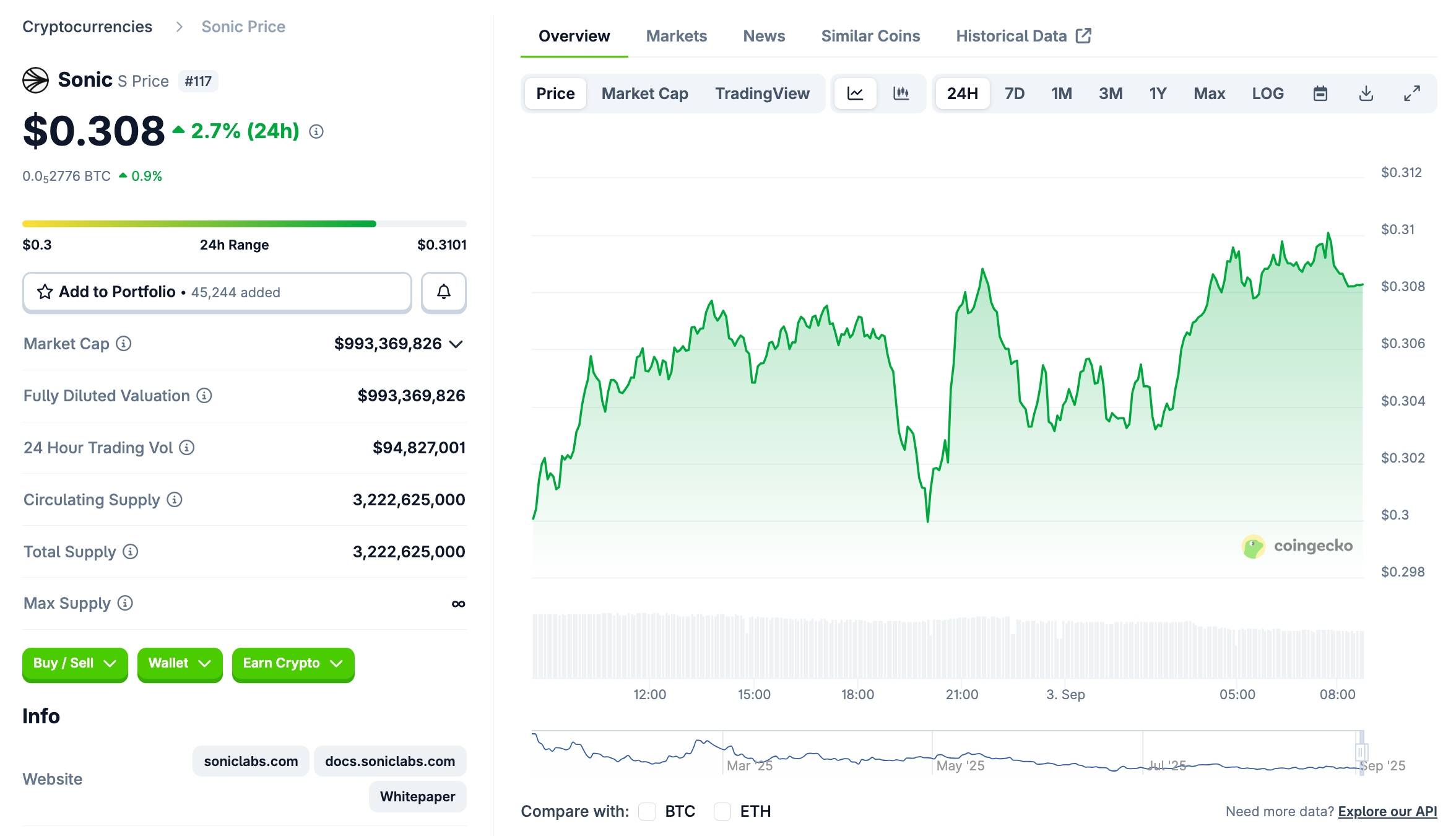Open the calendar date range picker icon

1320,94
